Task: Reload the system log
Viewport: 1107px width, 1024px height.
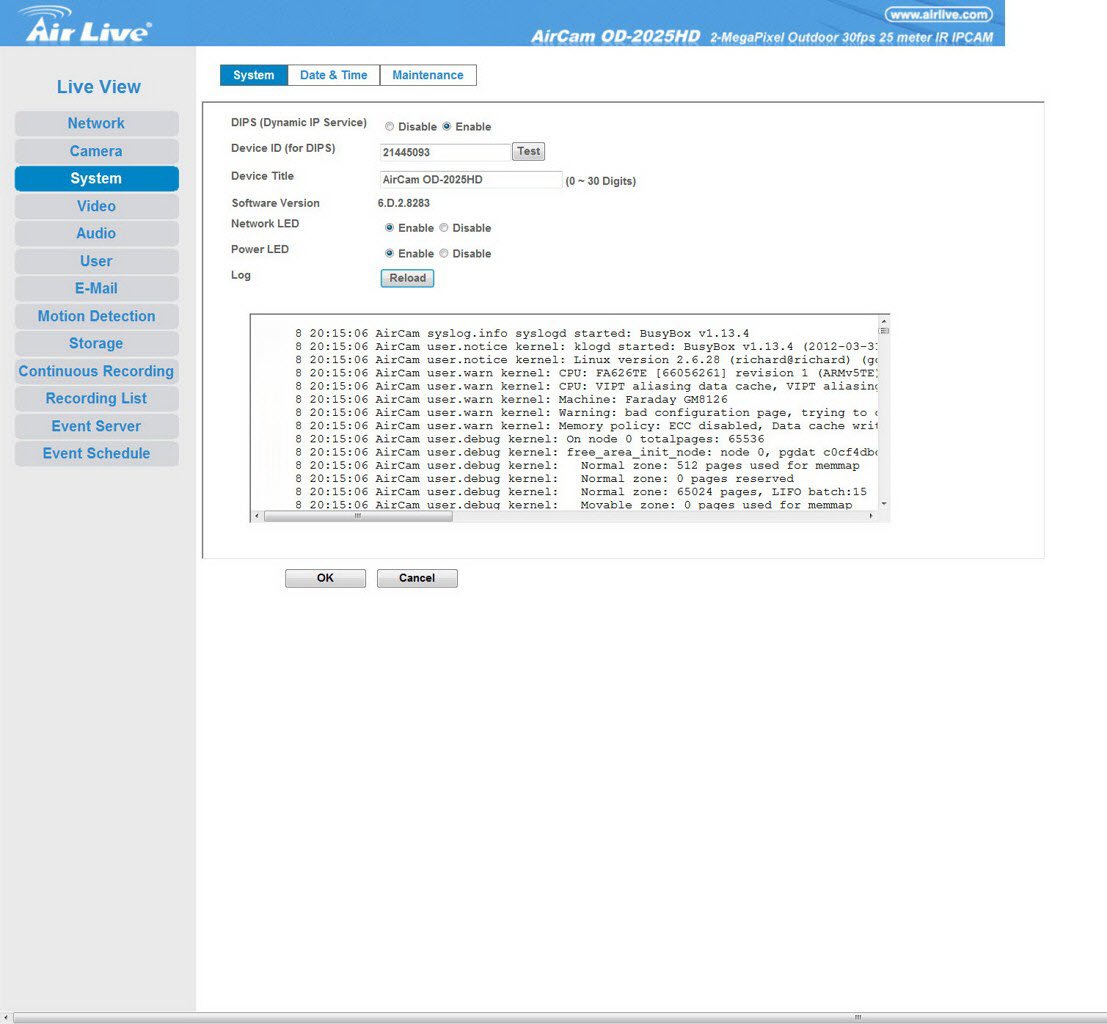Action: (x=407, y=278)
